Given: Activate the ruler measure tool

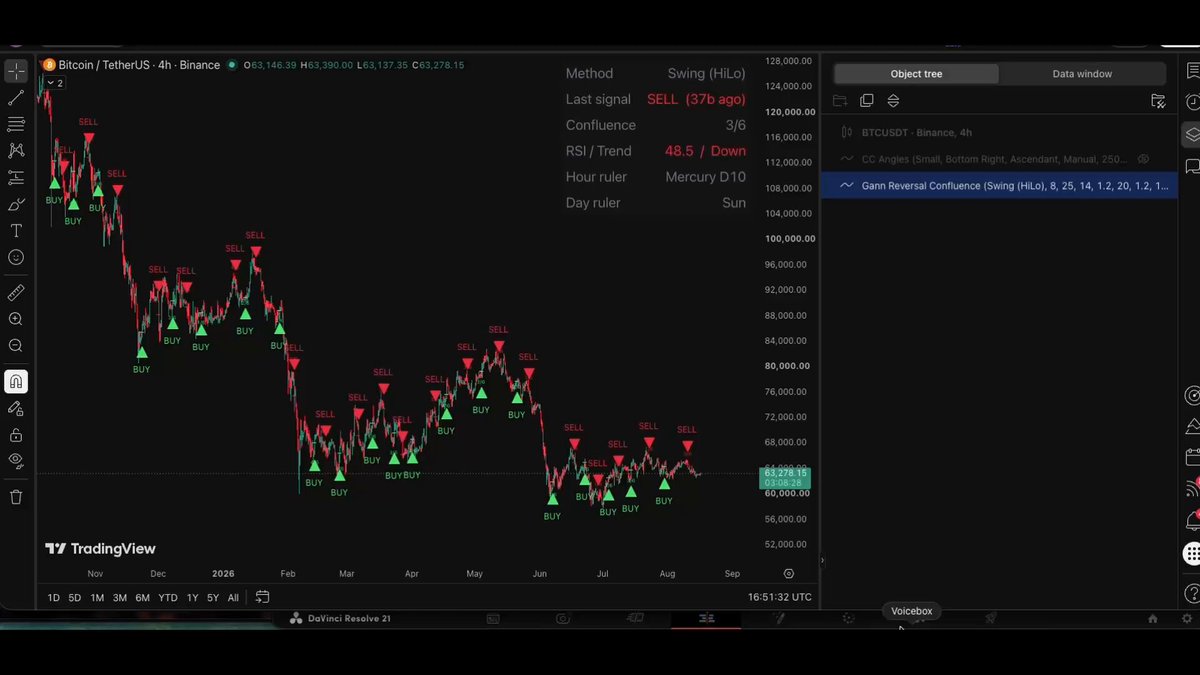Looking at the screenshot, I should 16,293.
